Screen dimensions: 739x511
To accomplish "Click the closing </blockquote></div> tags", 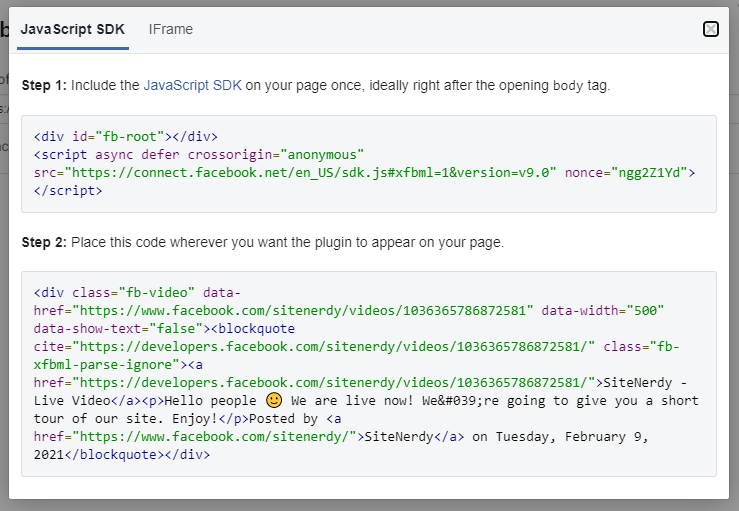I will click(137, 455).
